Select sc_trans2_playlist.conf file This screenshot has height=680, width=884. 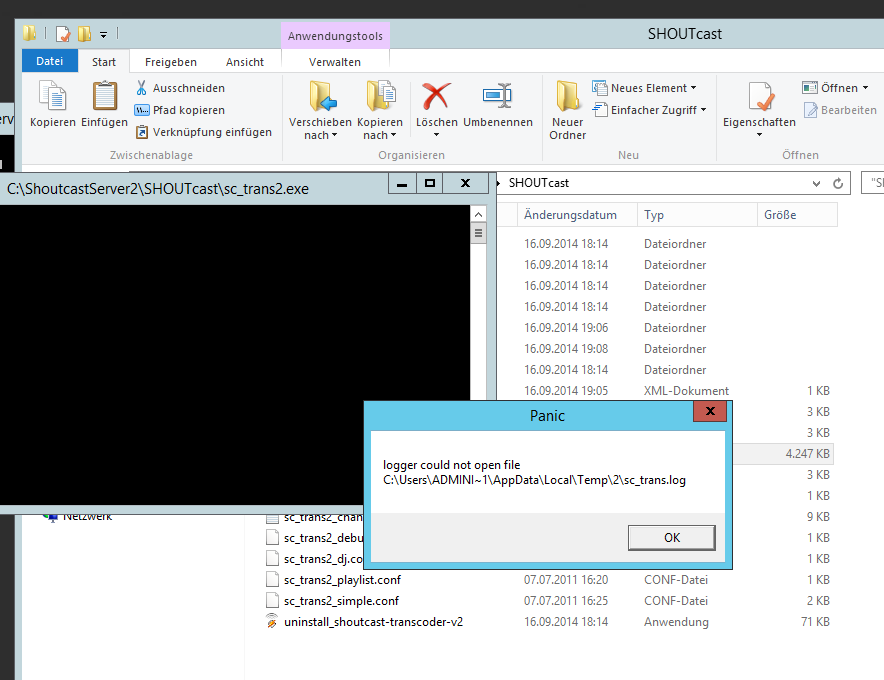point(342,580)
